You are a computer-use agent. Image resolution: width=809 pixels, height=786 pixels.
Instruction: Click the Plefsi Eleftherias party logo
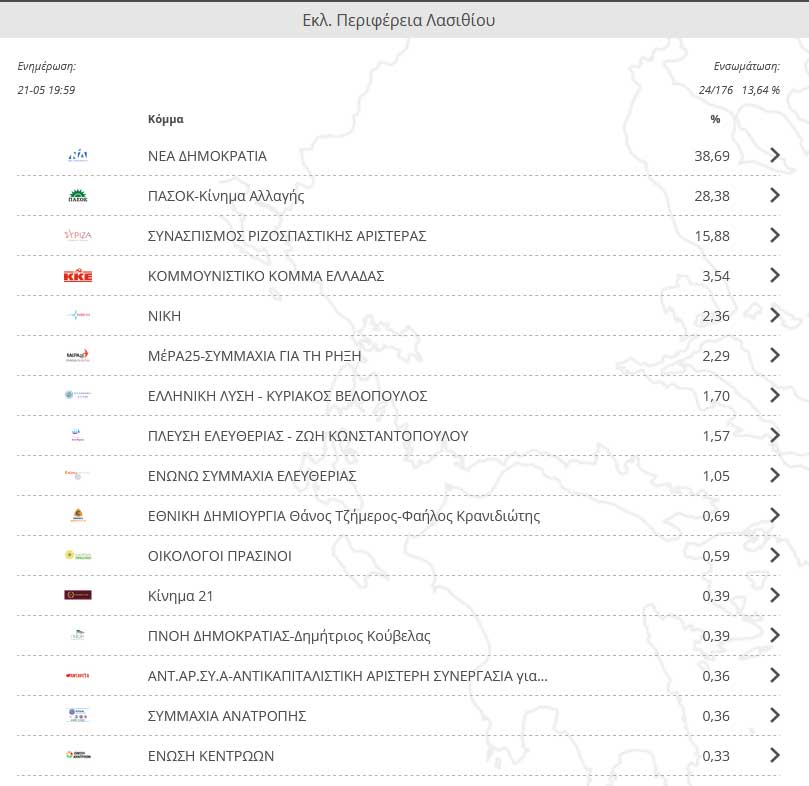(x=78, y=435)
